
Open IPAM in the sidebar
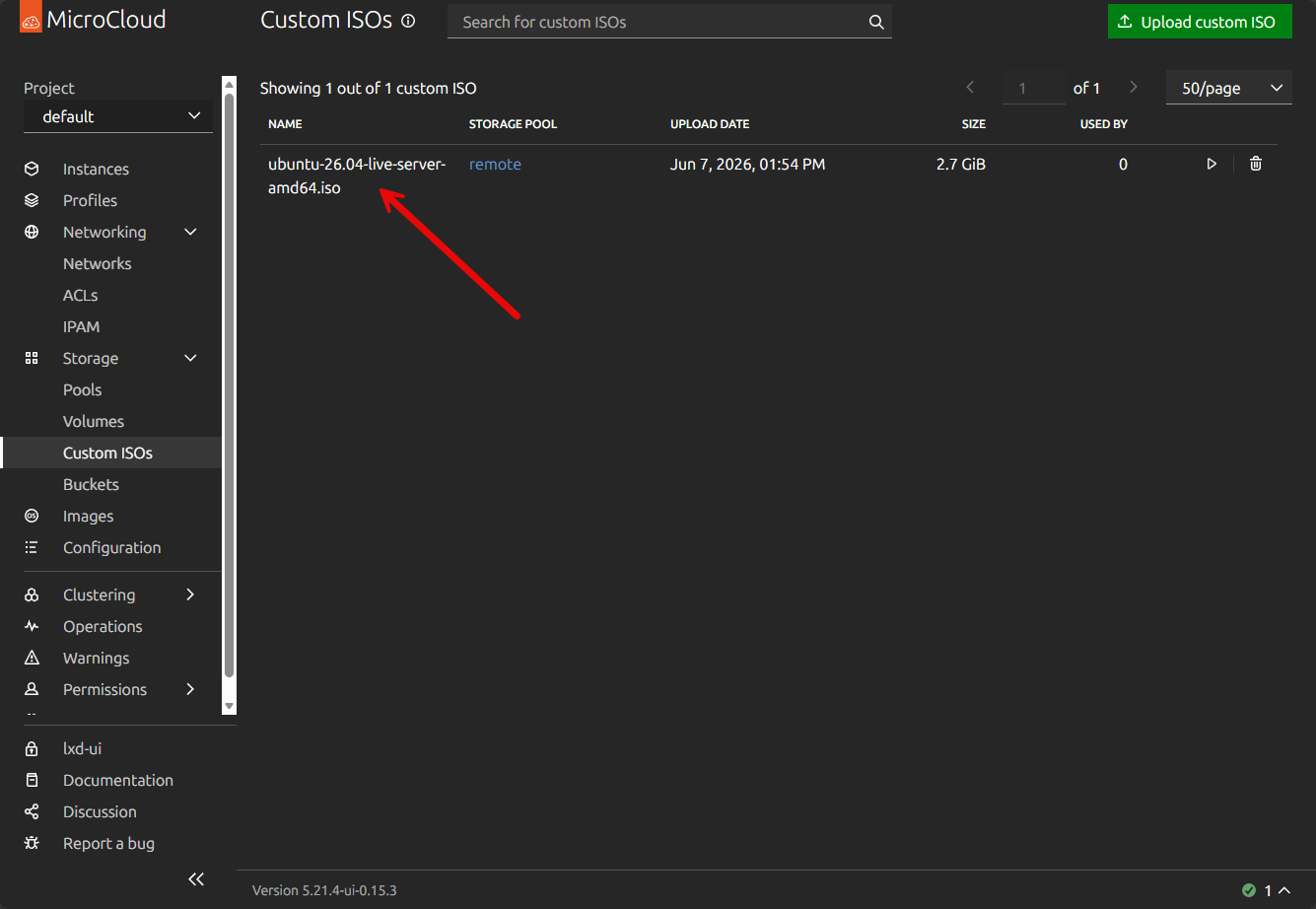(81, 326)
